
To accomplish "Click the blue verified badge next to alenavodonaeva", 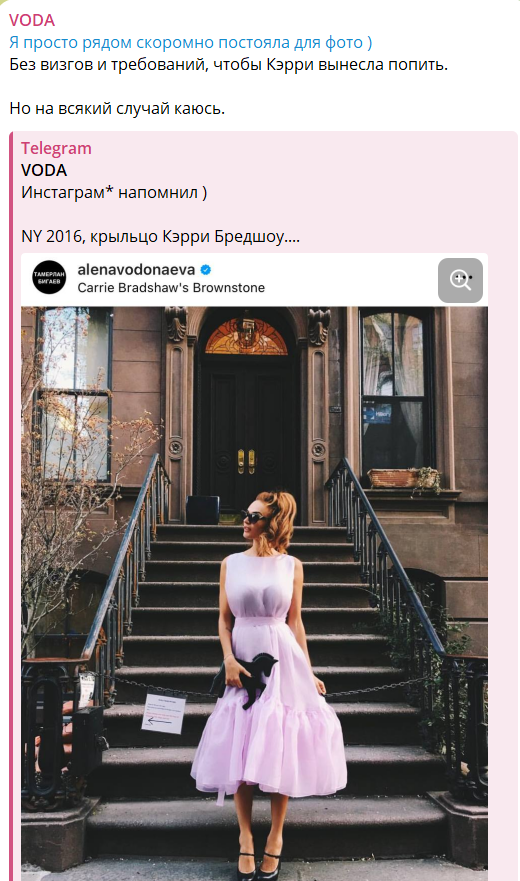I will (x=206, y=270).
